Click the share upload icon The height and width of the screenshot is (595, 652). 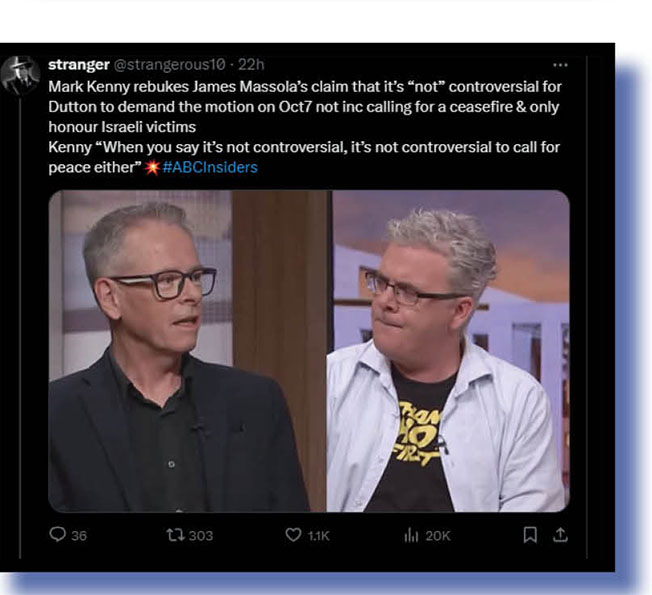(560, 535)
